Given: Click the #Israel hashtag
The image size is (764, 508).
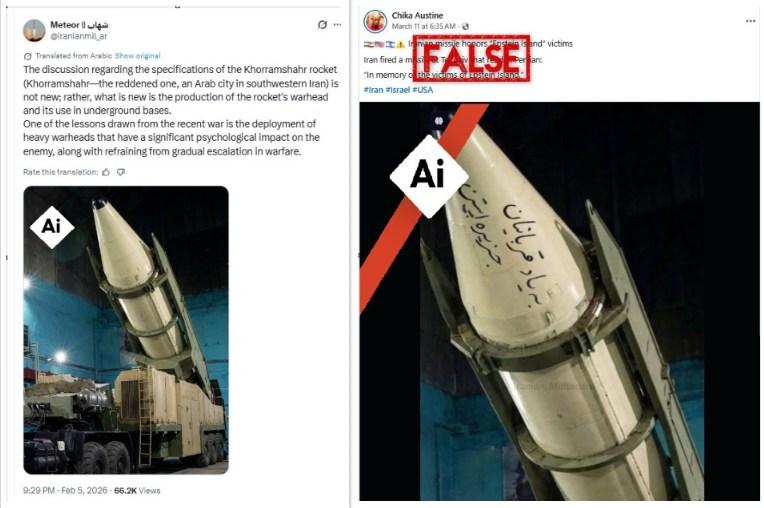Looking at the screenshot, I should pos(398,90).
